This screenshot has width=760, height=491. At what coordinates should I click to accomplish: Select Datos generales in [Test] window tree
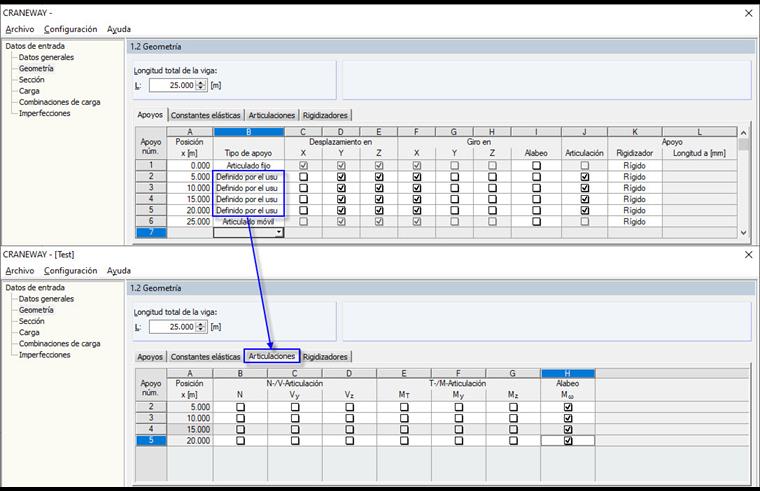coord(47,299)
